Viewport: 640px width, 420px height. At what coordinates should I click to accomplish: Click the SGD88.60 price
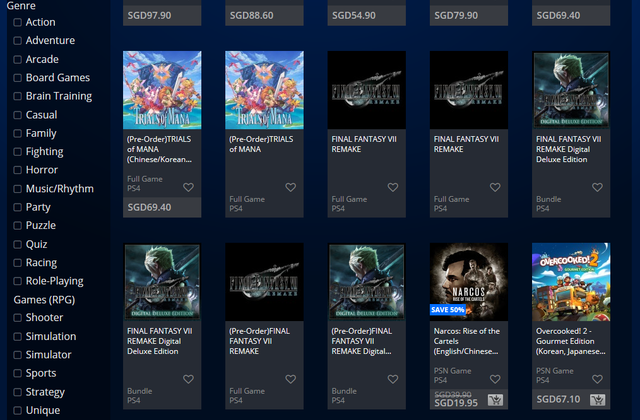point(251,16)
